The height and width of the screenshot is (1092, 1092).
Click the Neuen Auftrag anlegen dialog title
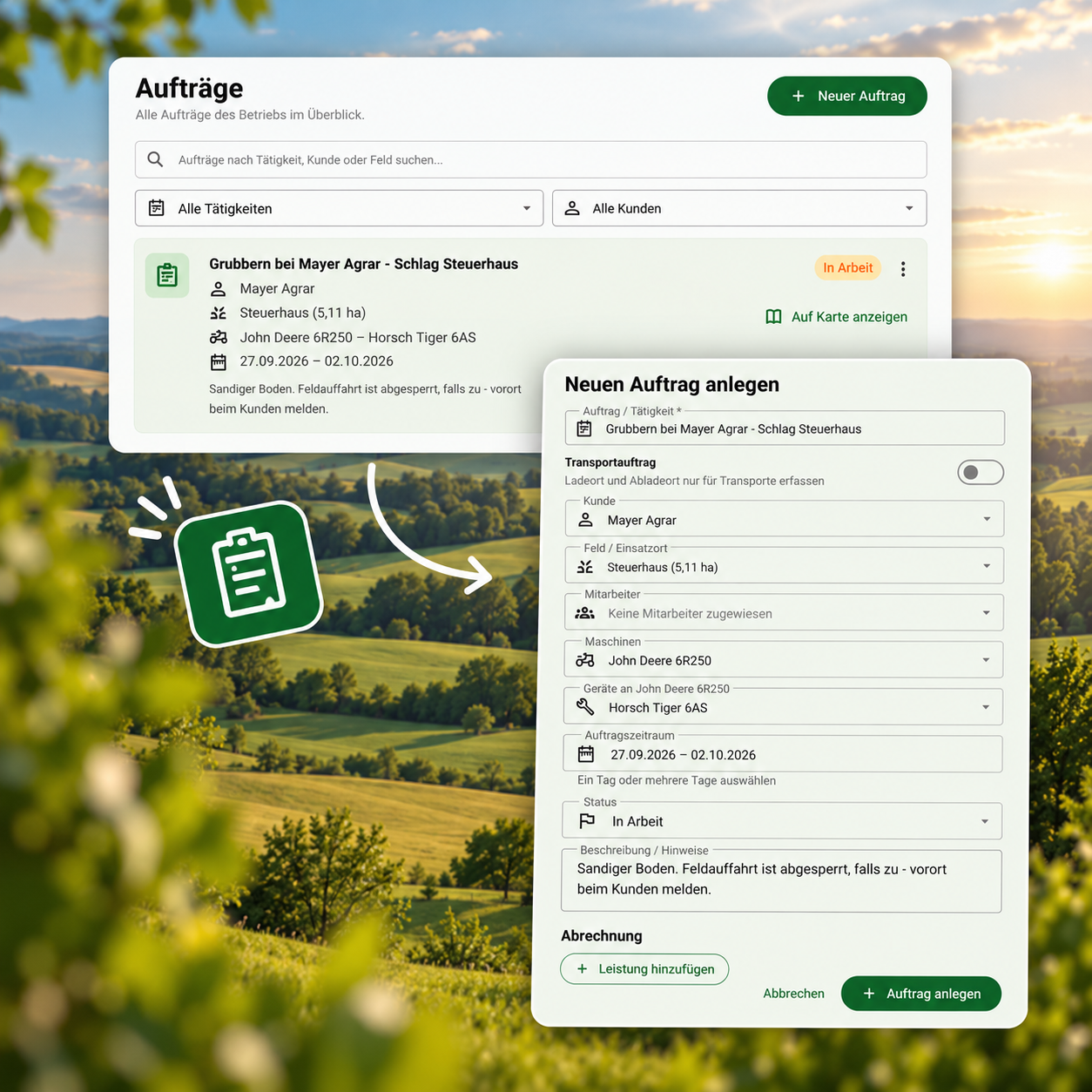[672, 384]
